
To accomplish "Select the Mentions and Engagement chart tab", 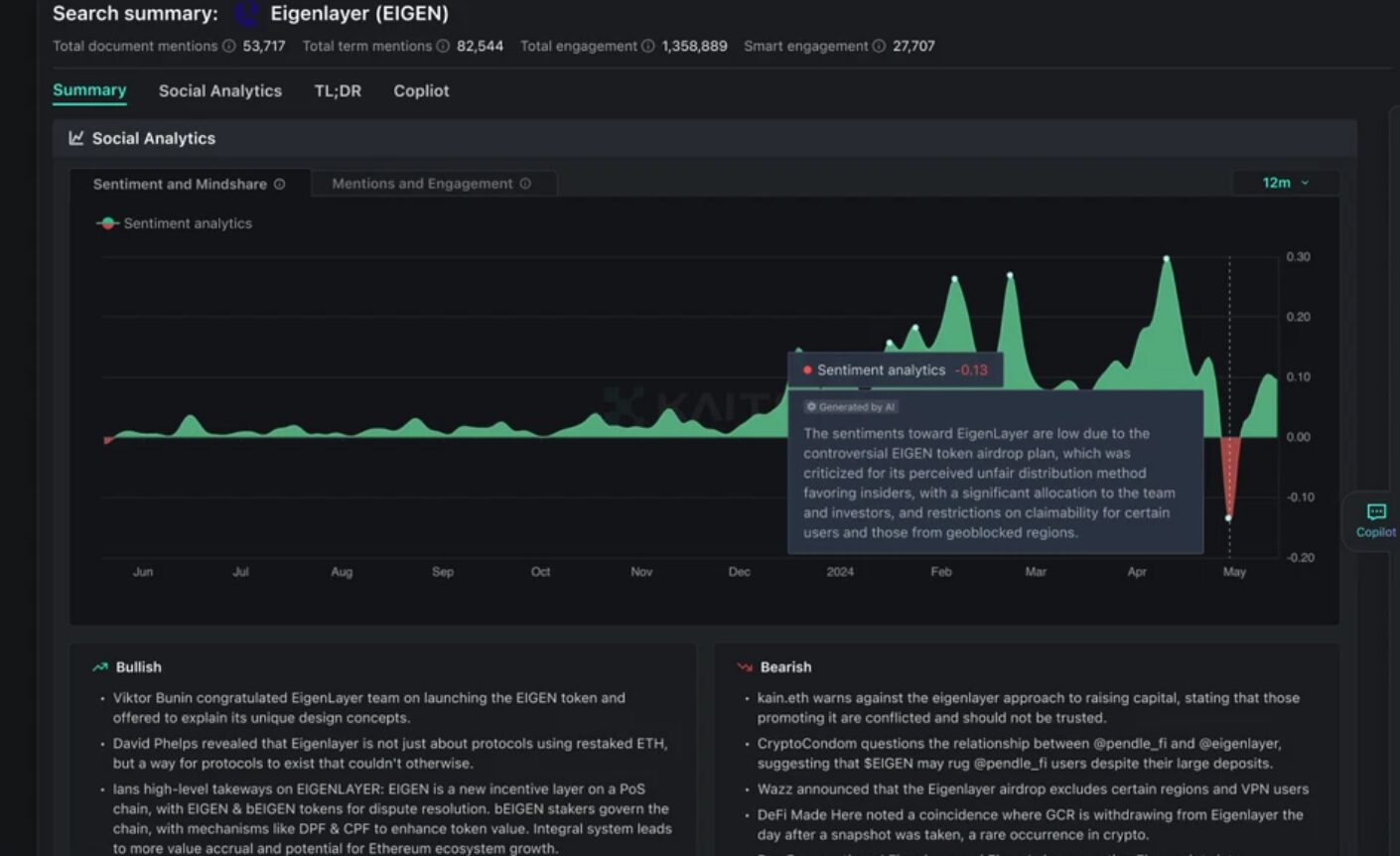I will [433, 184].
